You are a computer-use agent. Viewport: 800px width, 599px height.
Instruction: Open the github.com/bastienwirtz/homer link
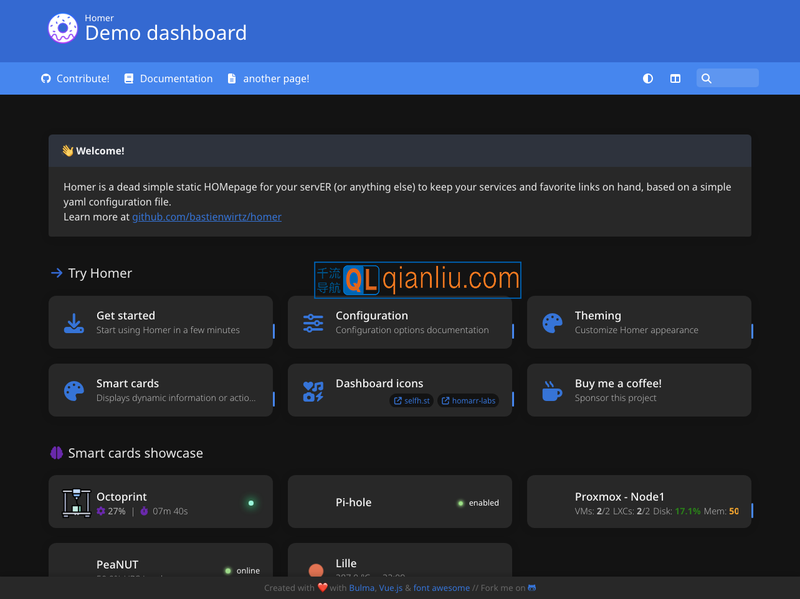coord(207,216)
